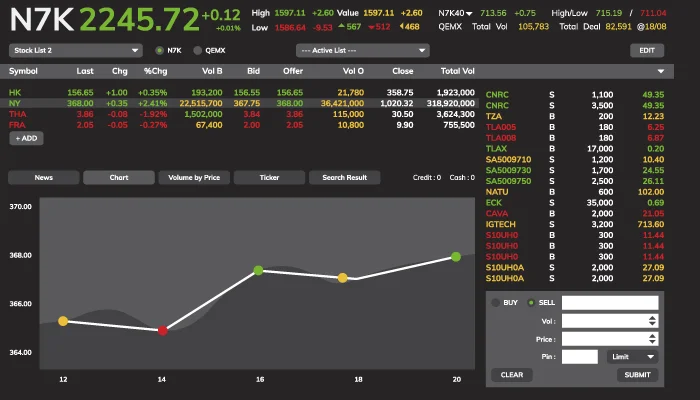Click the green chart point at 20
The image size is (700, 400).
pos(456,257)
